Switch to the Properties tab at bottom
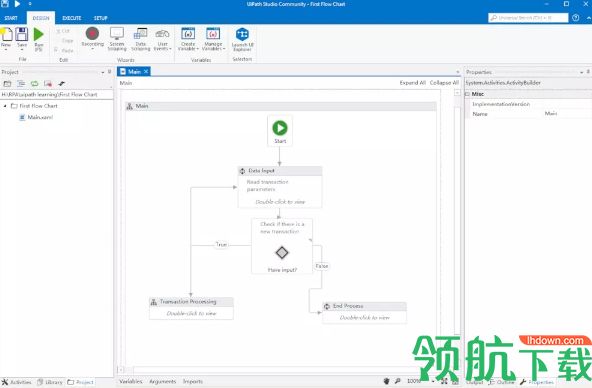This screenshot has width=592, height=388. [x=536, y=382]
